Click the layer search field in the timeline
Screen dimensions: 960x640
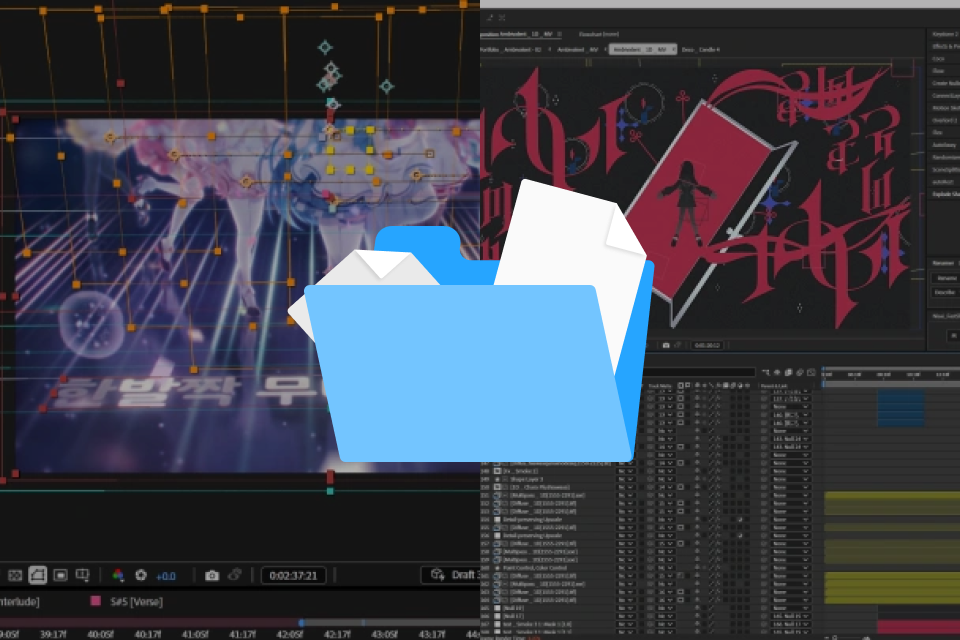point(700,372)
